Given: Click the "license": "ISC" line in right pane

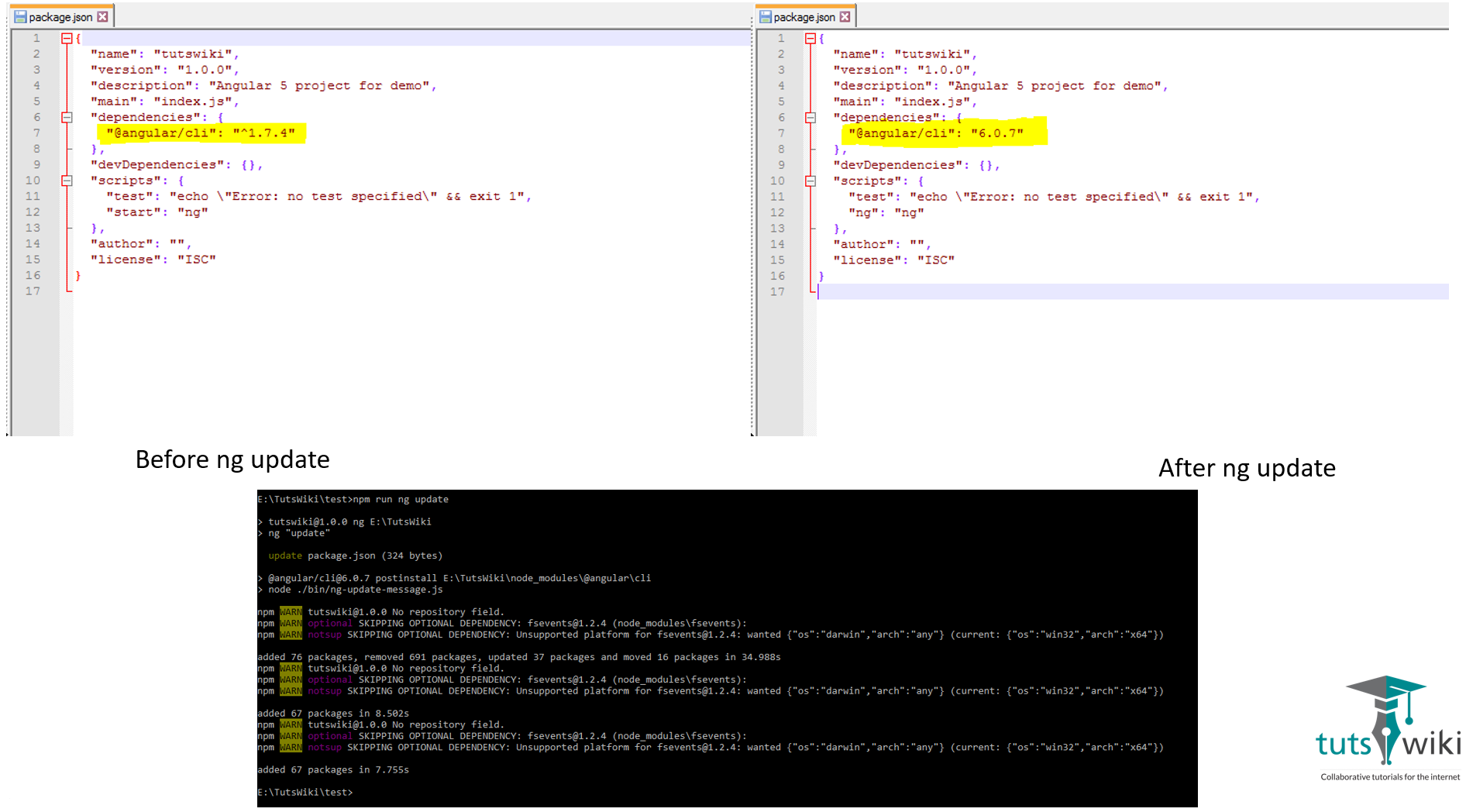Looking at the screenshot, I should [894, 260].
